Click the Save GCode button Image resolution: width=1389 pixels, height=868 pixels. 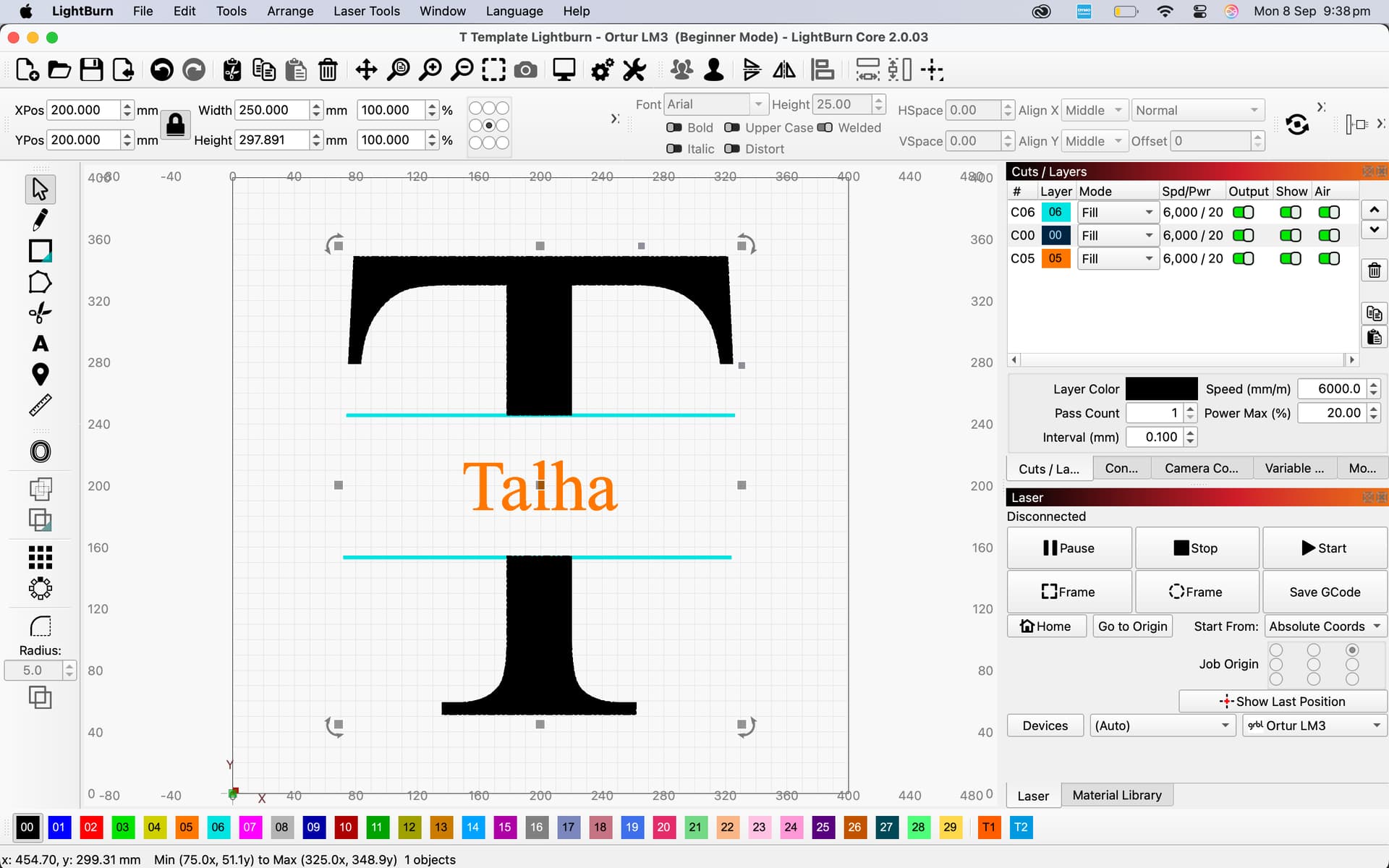click(1324, 592)
